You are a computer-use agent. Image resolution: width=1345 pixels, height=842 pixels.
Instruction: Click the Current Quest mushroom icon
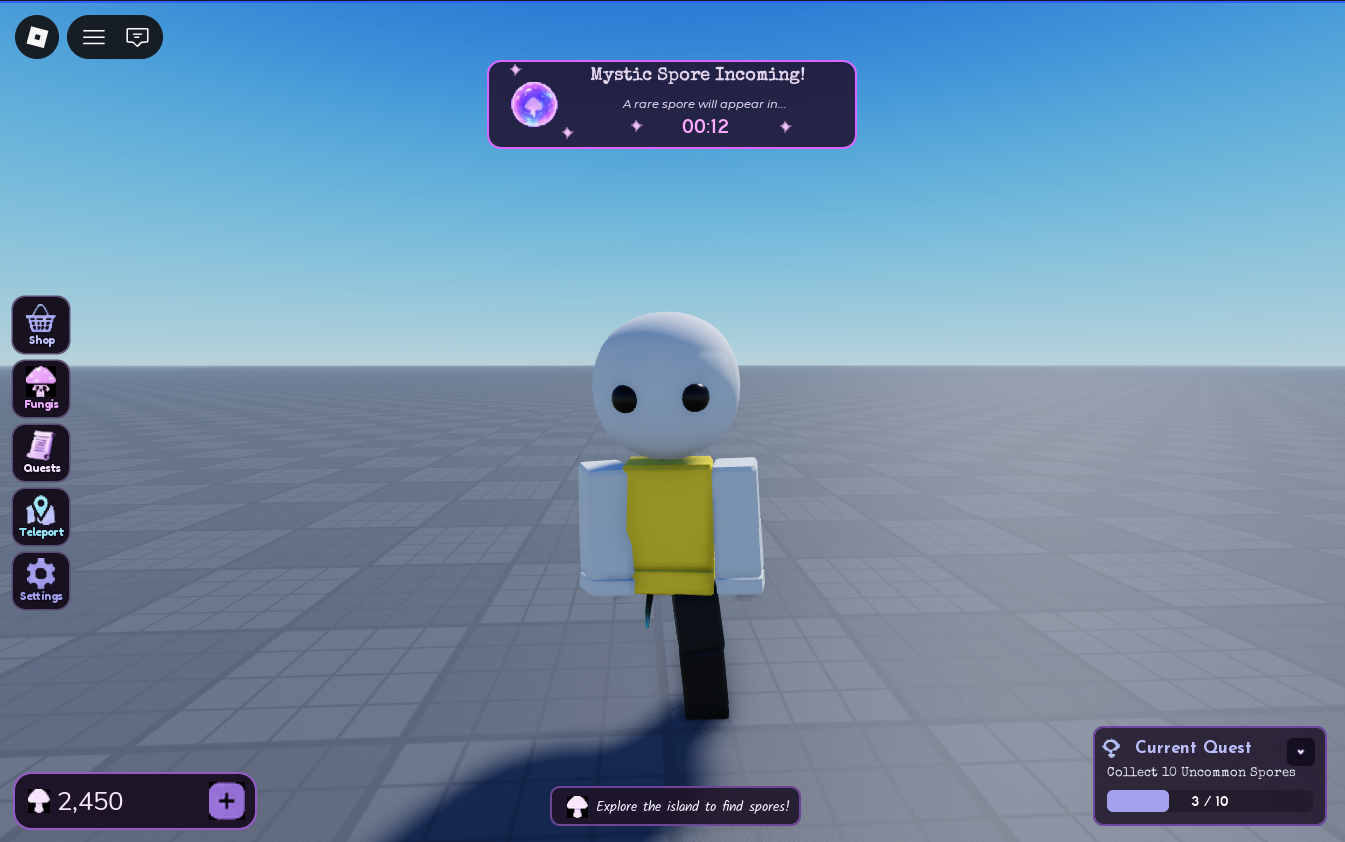(1111, 748)
